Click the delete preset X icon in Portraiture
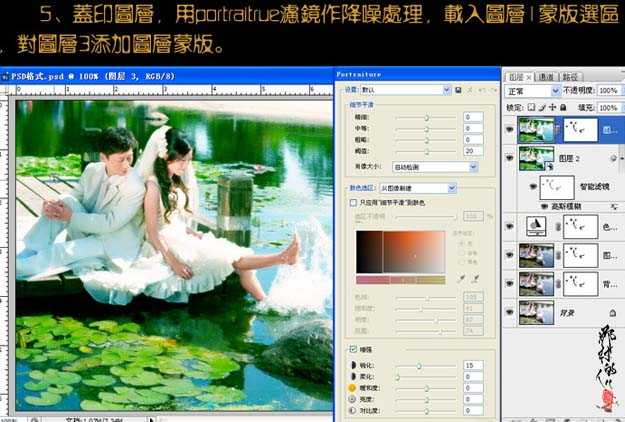Image resolution: width=625 pixels, height=422 pixels. pyautogui.click(x=470, y=90)
